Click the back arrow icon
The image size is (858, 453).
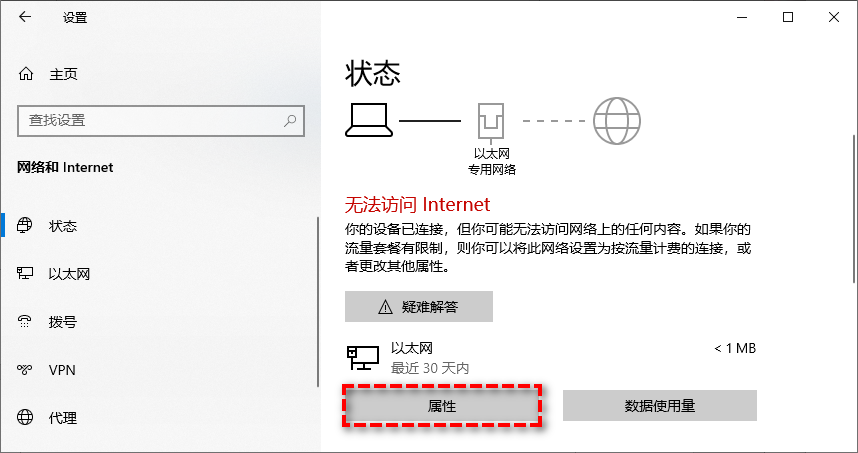[25, 17]
